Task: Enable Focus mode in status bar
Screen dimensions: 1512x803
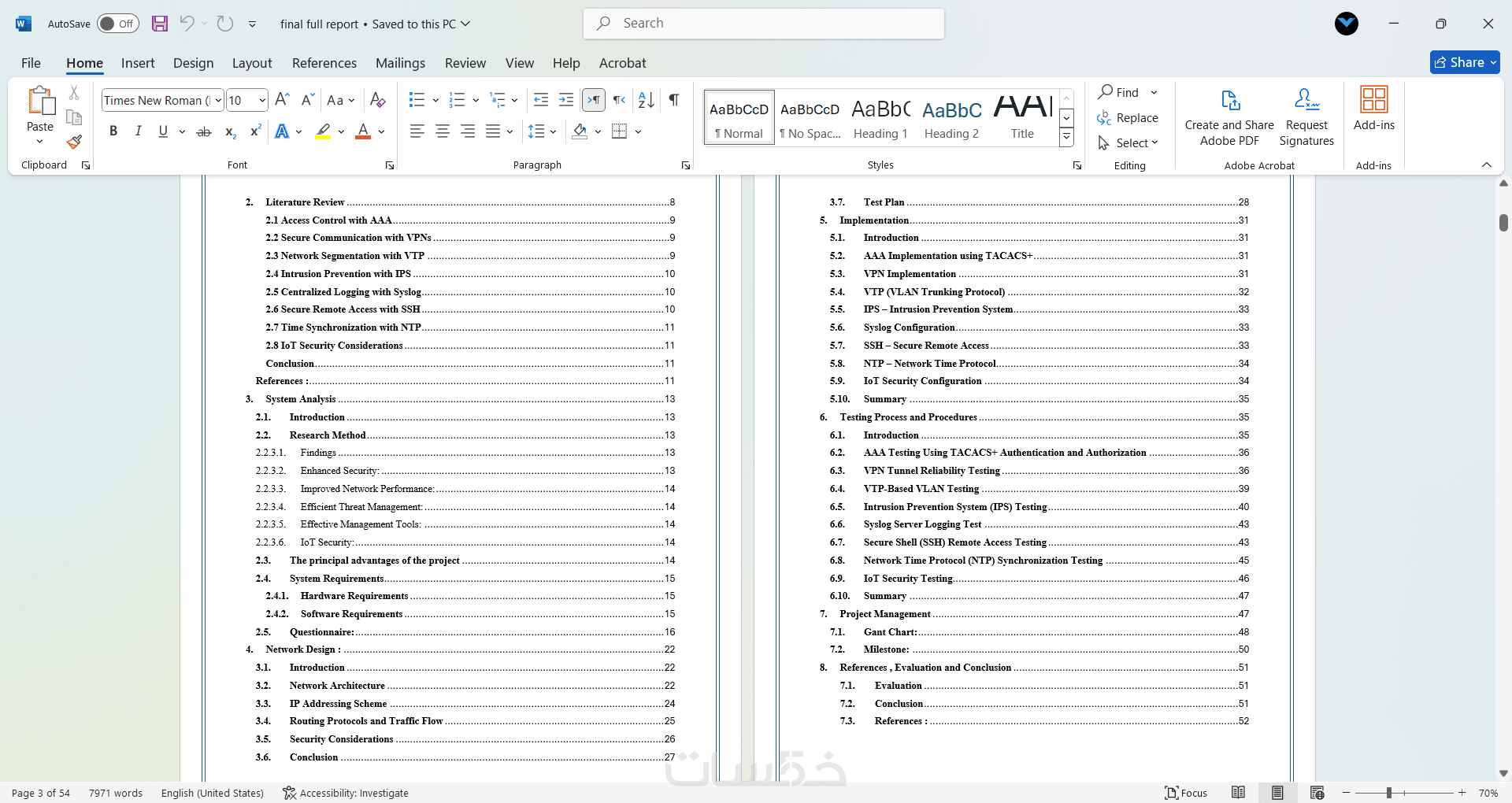Action: [1186, 793]
